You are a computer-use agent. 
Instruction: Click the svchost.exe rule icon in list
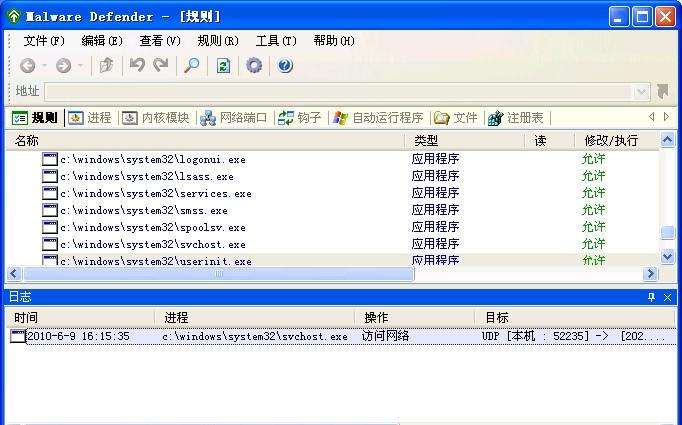(x=50, y=244)
